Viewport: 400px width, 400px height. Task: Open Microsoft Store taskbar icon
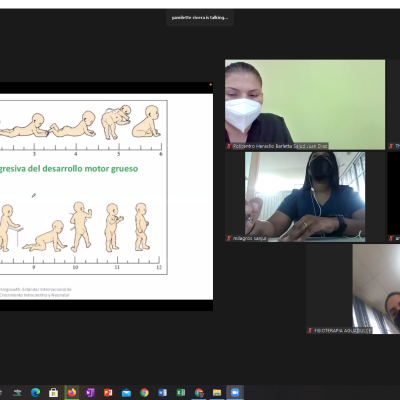[x=53, y=392]
